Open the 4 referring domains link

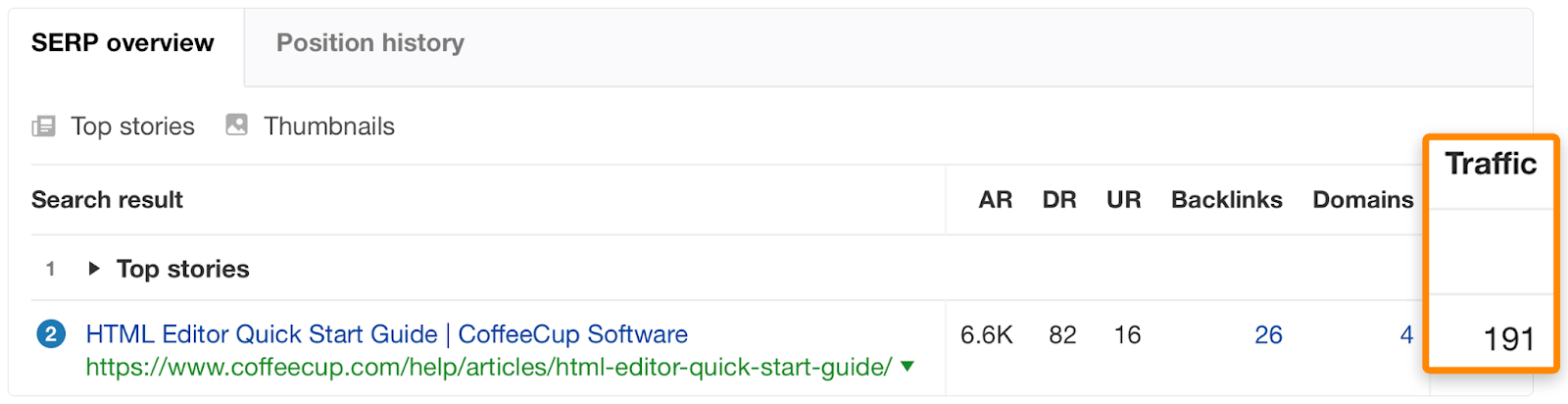(1406, 335)
